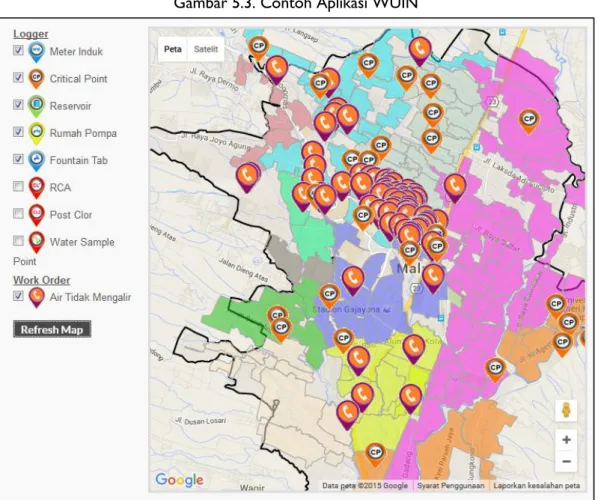Uncheck the Reservoir checkbox
Image resolution: width=598 pixels, height=500 pixels.
(x=18, y=105)
